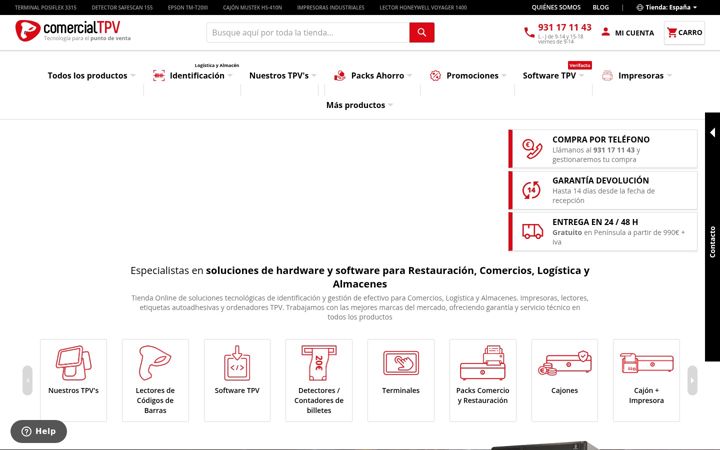Open the Detector Safescan 155 link

122,7
